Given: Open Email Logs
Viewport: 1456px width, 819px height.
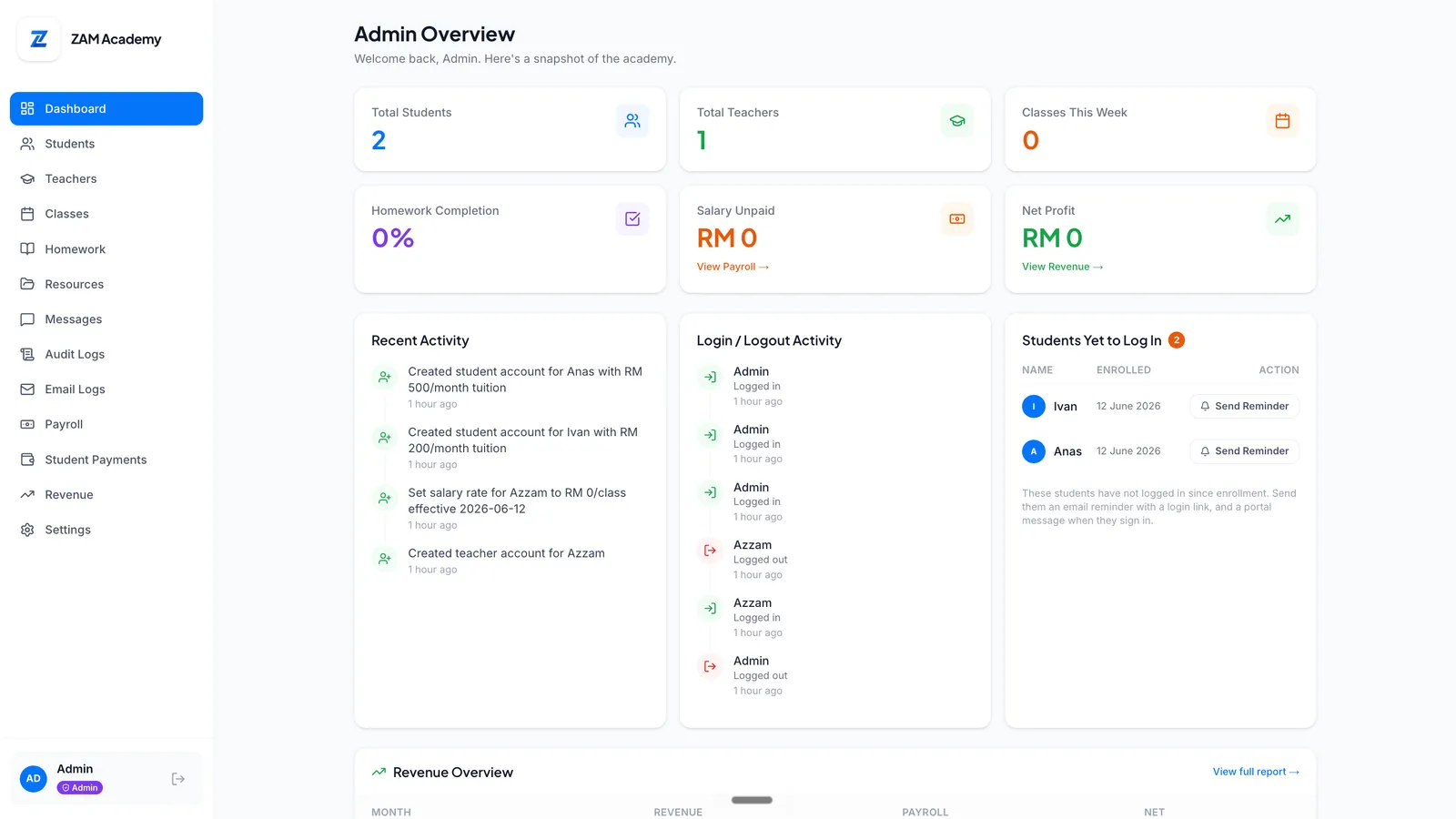Looking at the screenshot, I should 106,389.
